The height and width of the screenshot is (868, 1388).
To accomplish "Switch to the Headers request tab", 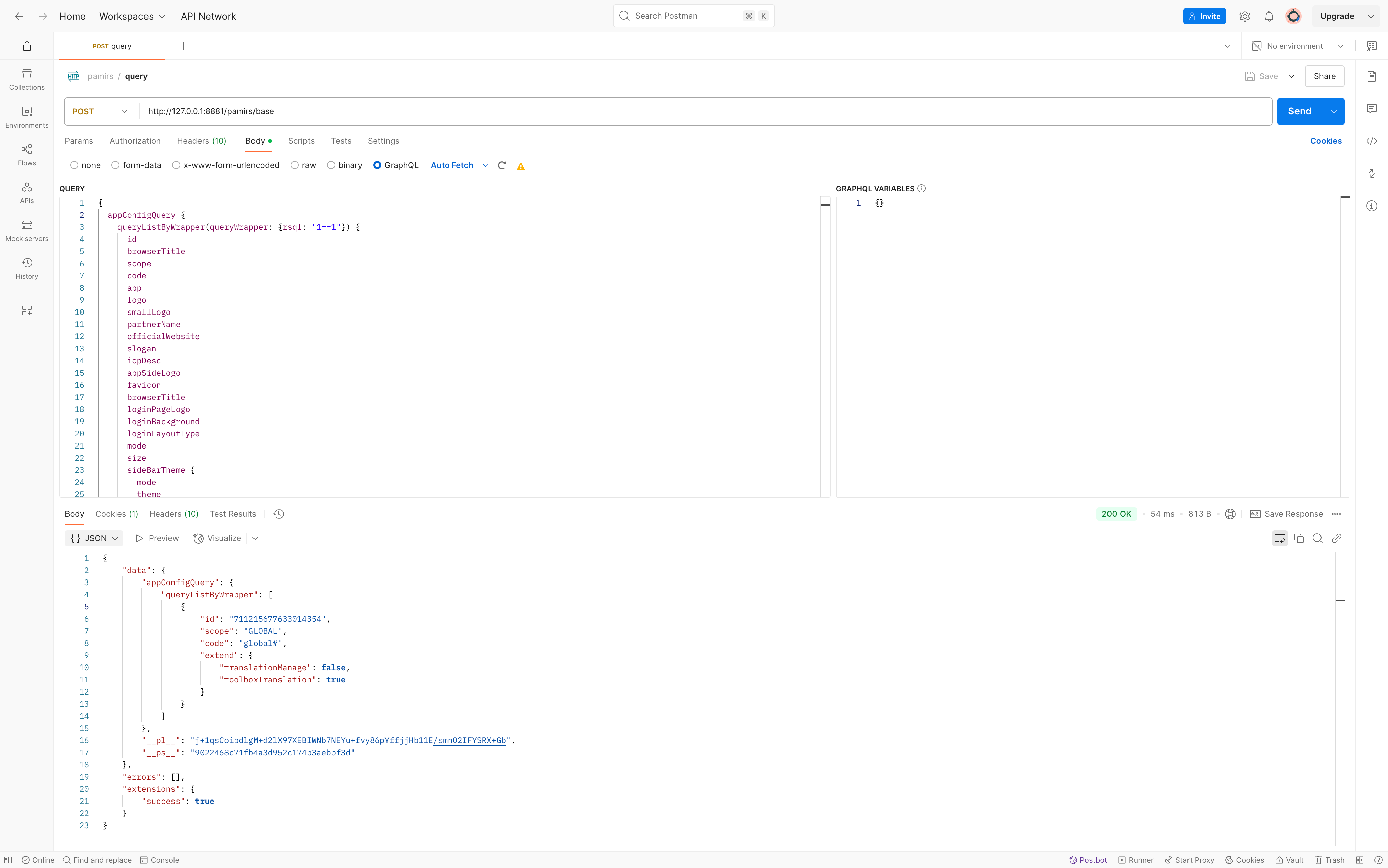I will coord(202,141).
